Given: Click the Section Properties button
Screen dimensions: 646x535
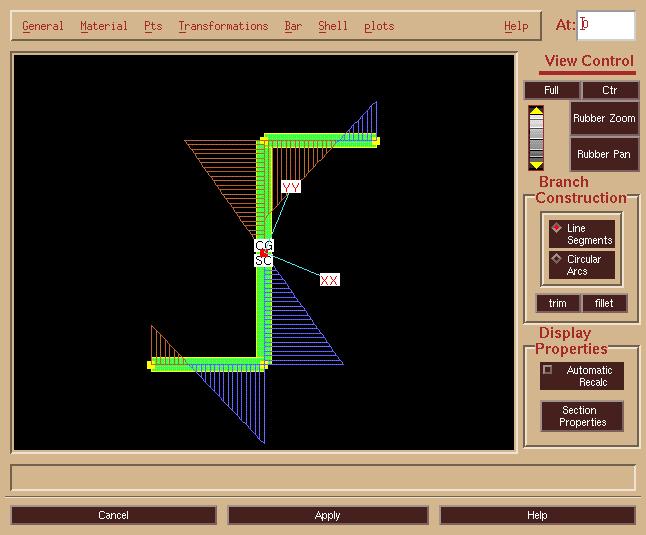Looking at the screenshot, I should pyautogui.click(x=582, y=416).
